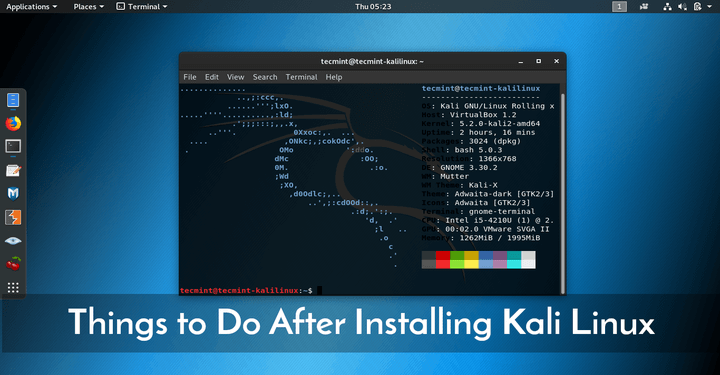Click the "gnome-terminal" terminal line
This screenshot has height=375, width=720.
tap(478, 212)
